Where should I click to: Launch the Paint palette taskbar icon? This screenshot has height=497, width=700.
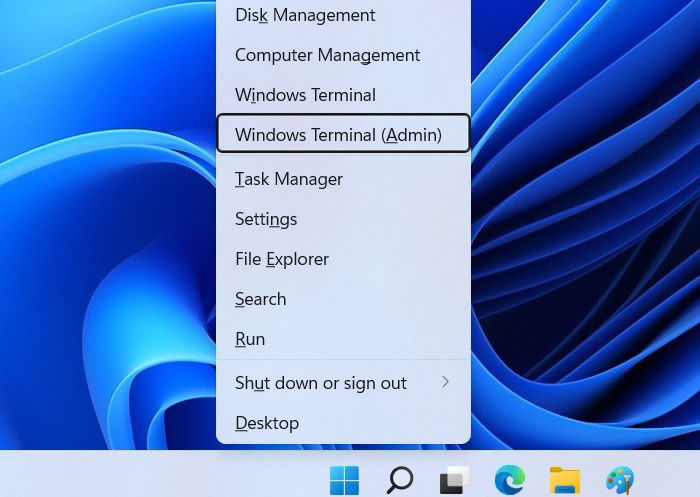(x=620, y=480)
